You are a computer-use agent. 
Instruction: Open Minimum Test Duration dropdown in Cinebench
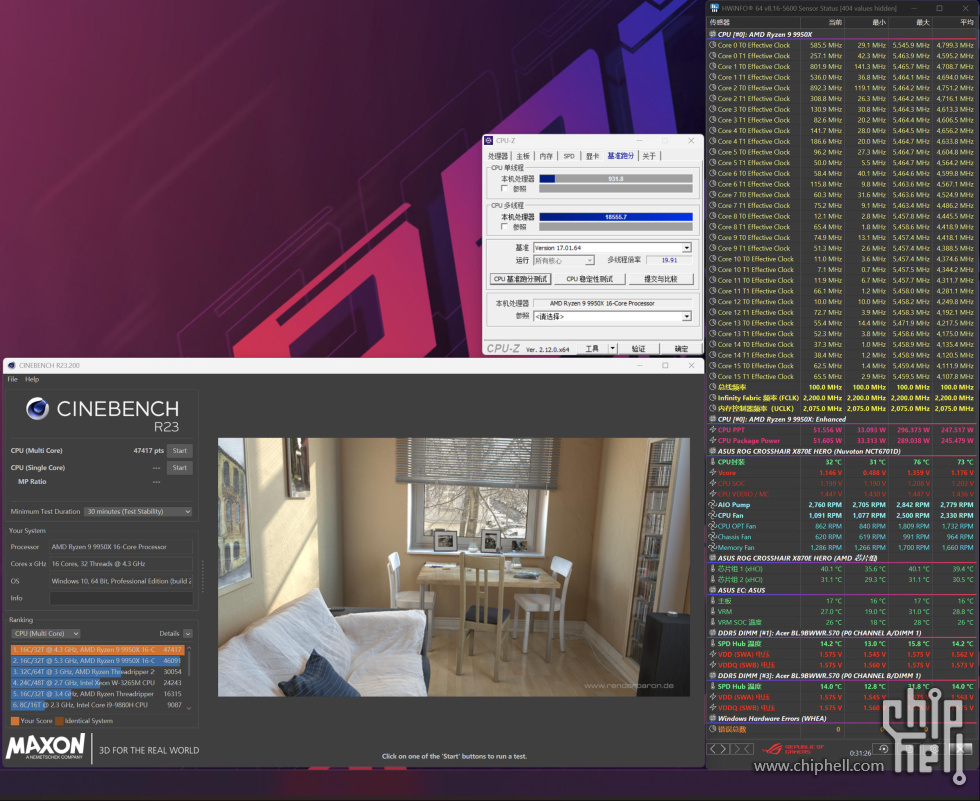[138, 512]
